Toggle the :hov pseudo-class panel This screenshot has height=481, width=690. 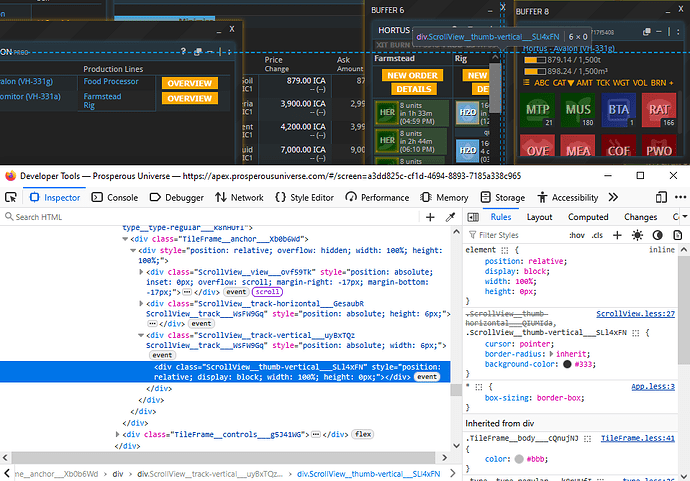(x=576, y=235)
